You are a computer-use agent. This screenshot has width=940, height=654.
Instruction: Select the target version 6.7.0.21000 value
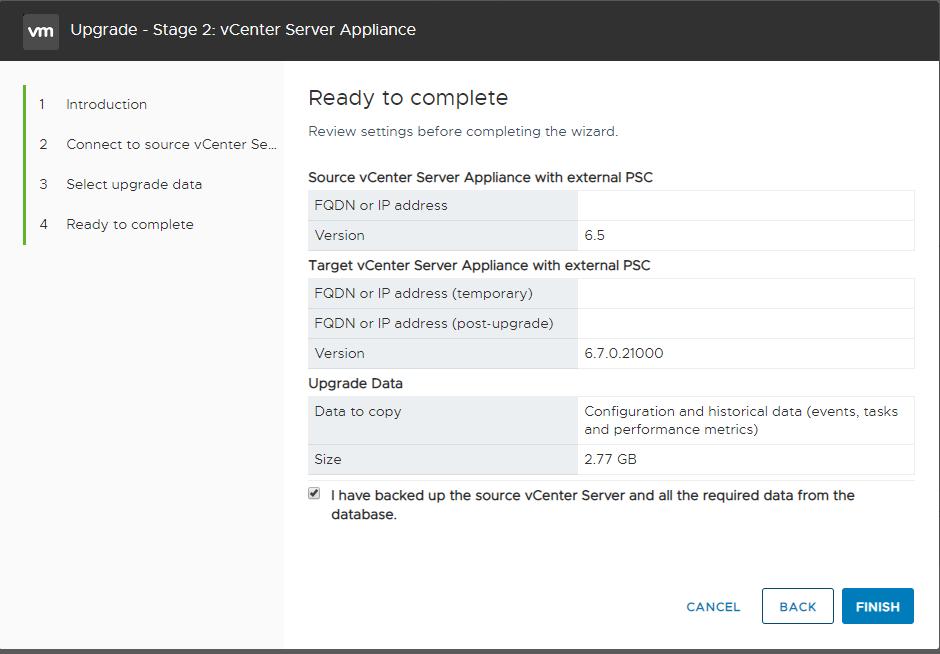(x=624, y=353)
